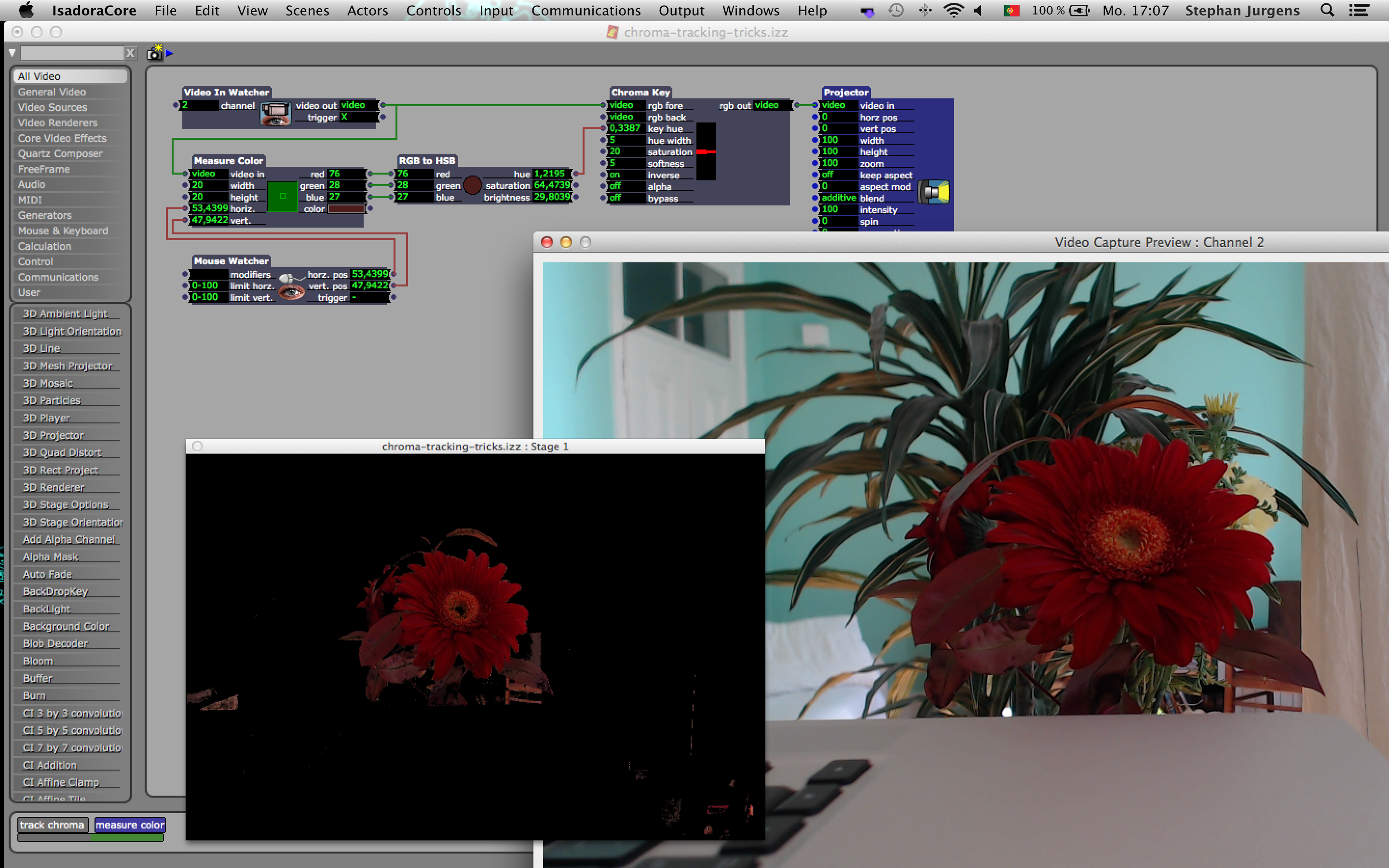The height and width of the screenshot is (868, 1389).
Task: Click the Wi-Fi status icon
Action: coord(953,10)
